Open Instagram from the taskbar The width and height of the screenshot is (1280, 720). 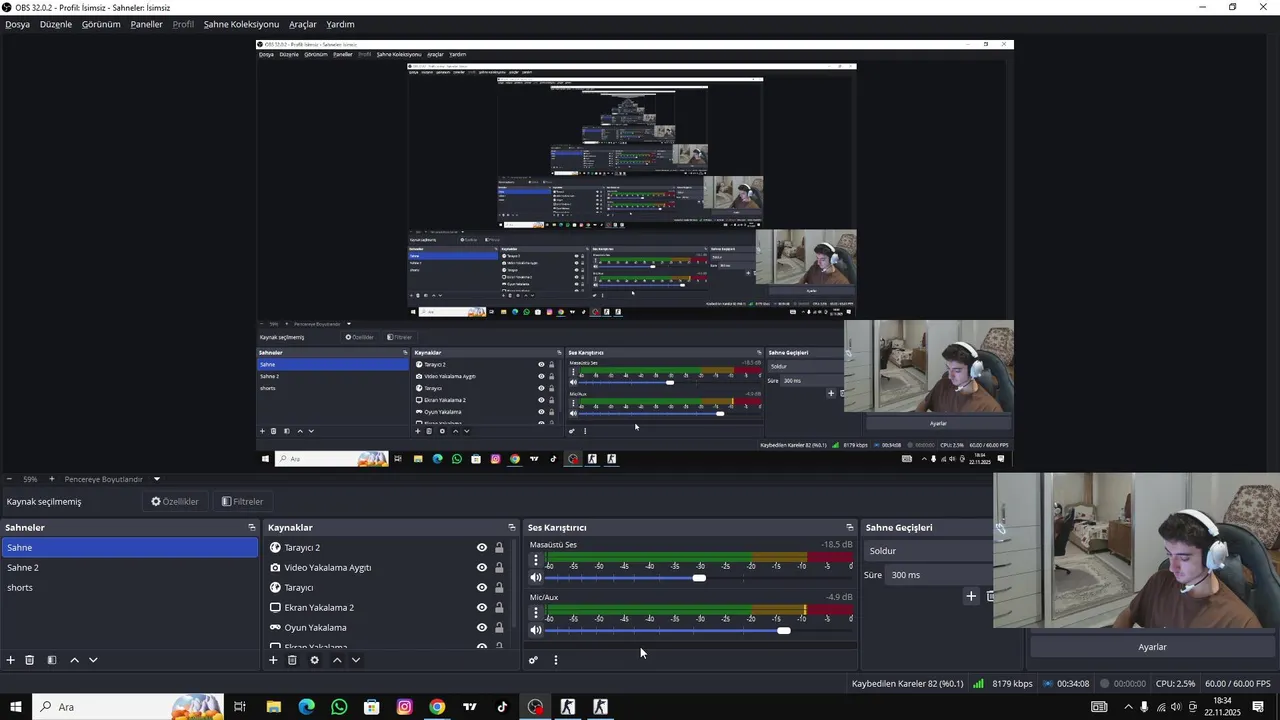(404, 707)
